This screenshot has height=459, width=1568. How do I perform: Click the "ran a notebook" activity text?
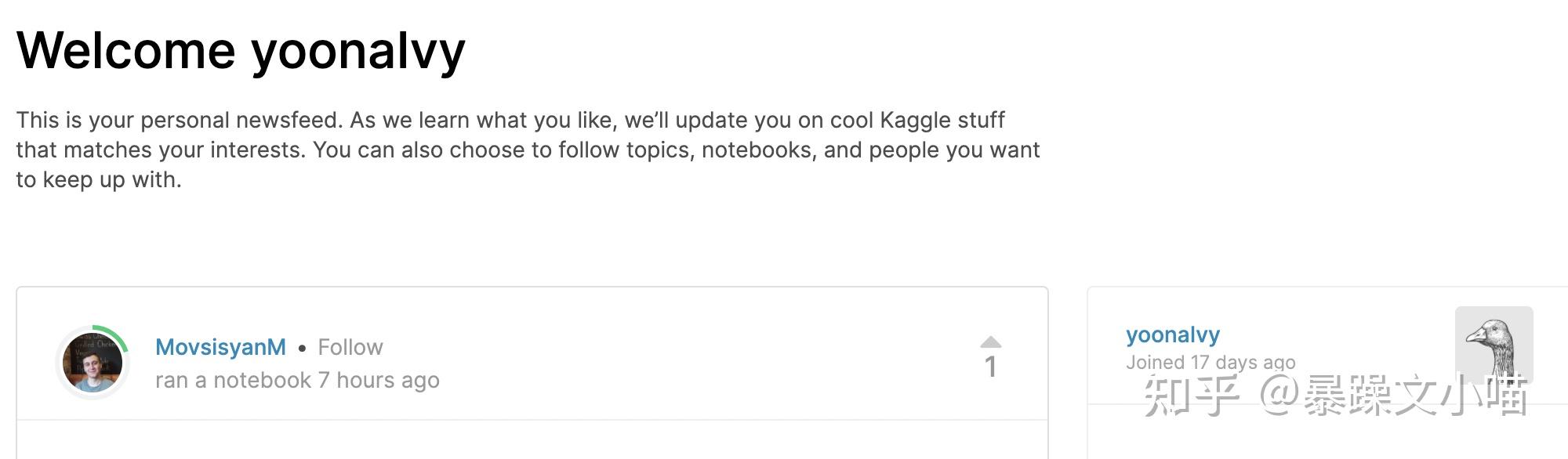pos(233,381)
